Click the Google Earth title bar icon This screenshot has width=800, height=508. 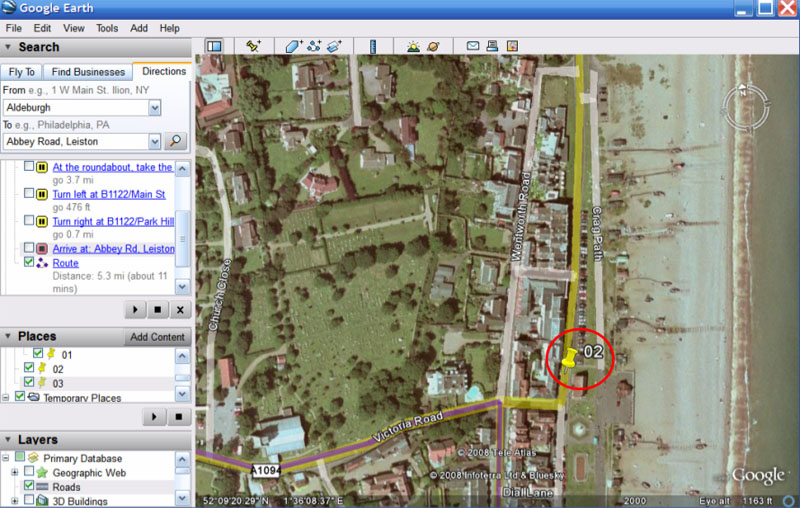pyautogui.click(x=9, y=8)
